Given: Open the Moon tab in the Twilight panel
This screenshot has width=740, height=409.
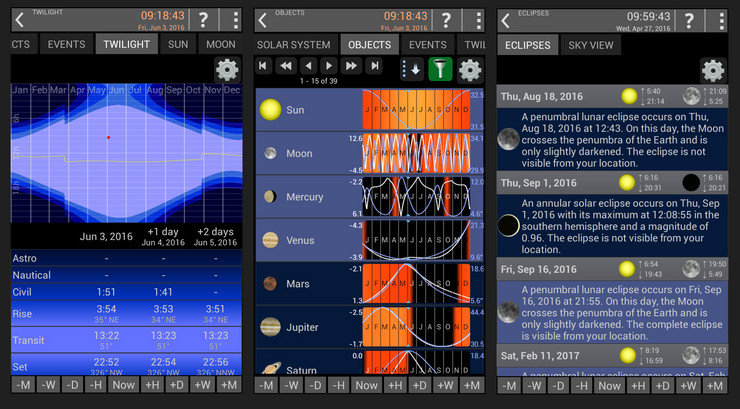Looking at the screenshot, I should (220, 45).
